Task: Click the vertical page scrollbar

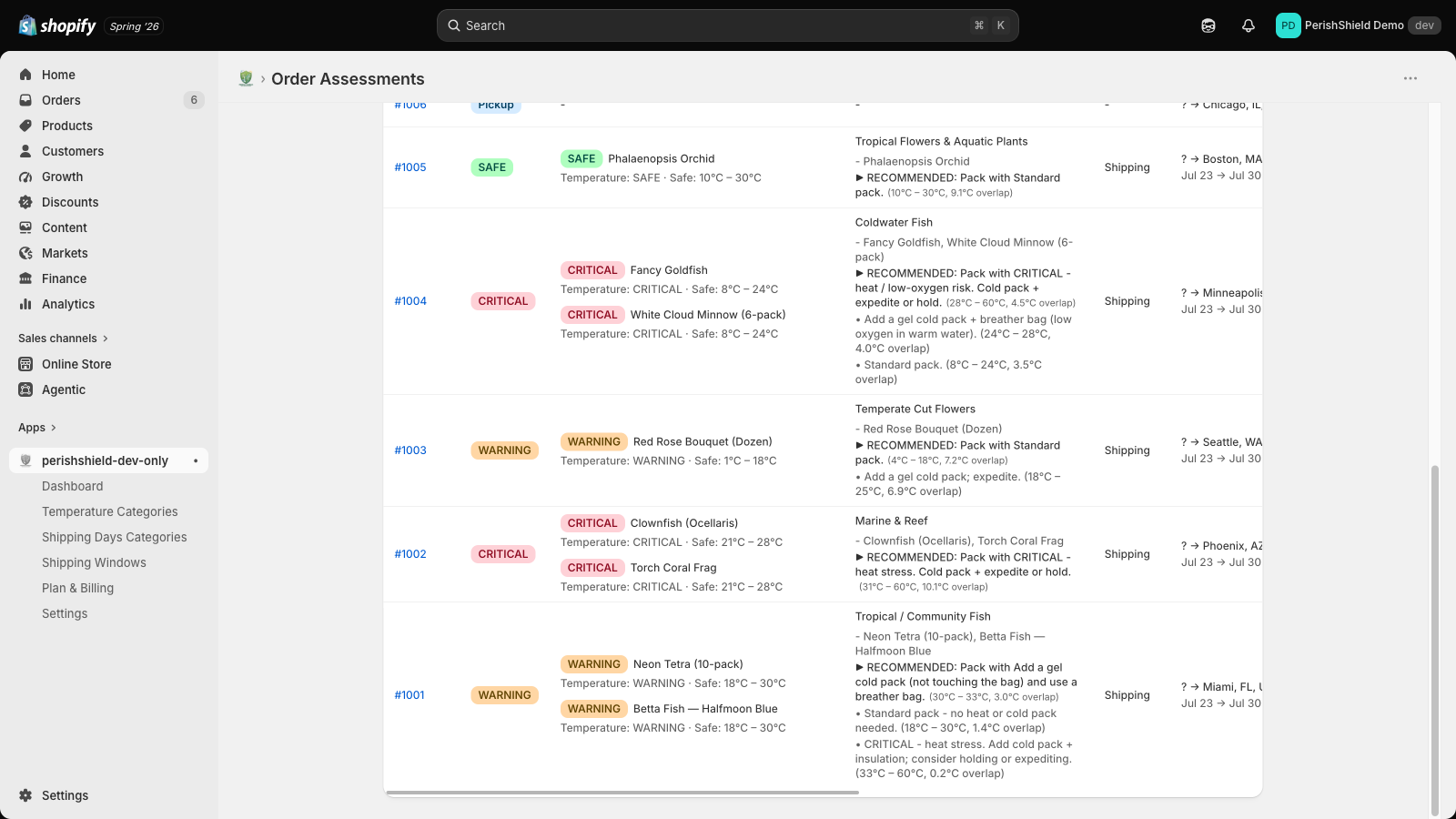Action: pos(1435,641)
